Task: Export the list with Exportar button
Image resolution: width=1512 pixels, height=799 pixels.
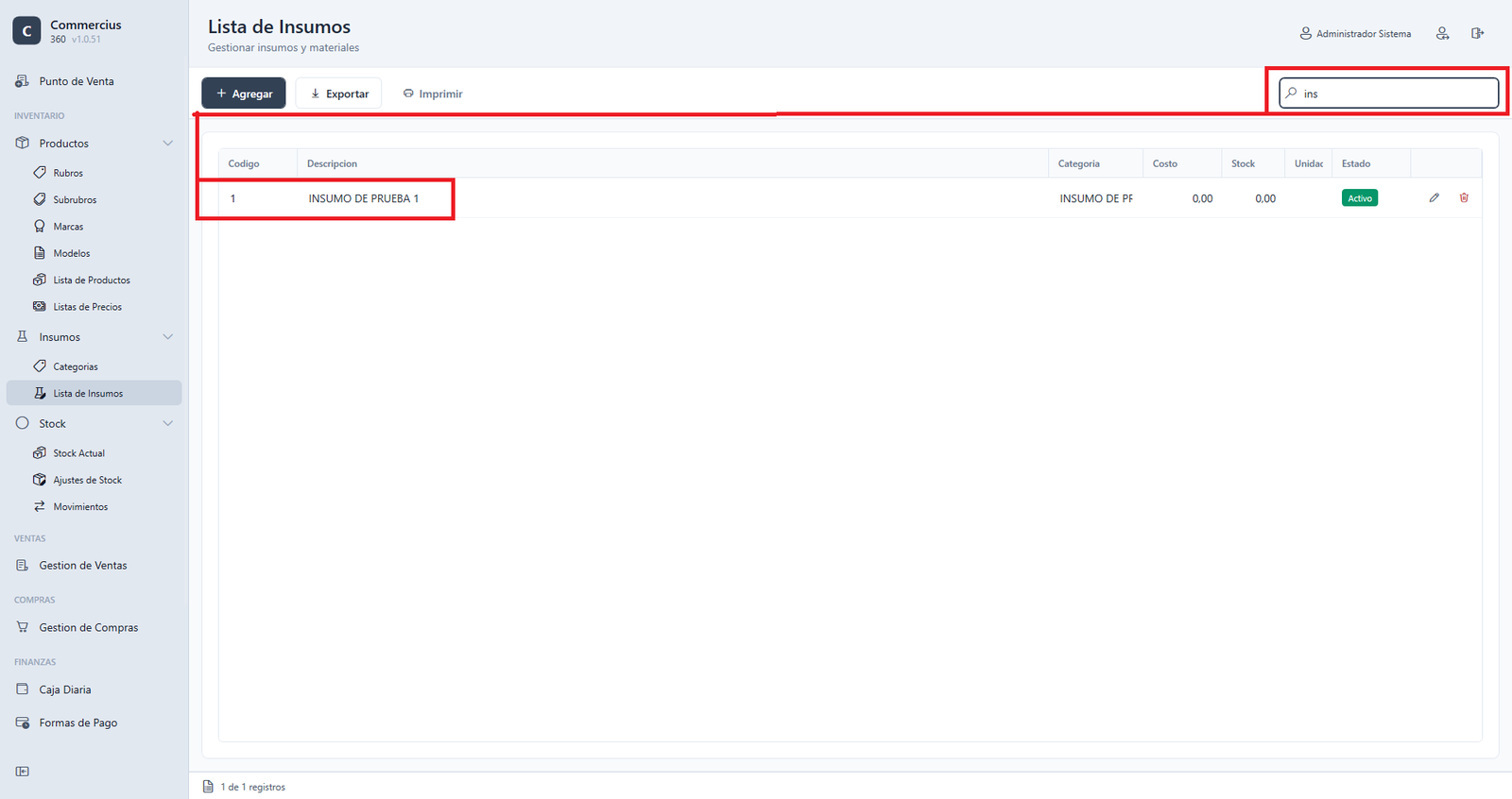Action: coord(338,93)
